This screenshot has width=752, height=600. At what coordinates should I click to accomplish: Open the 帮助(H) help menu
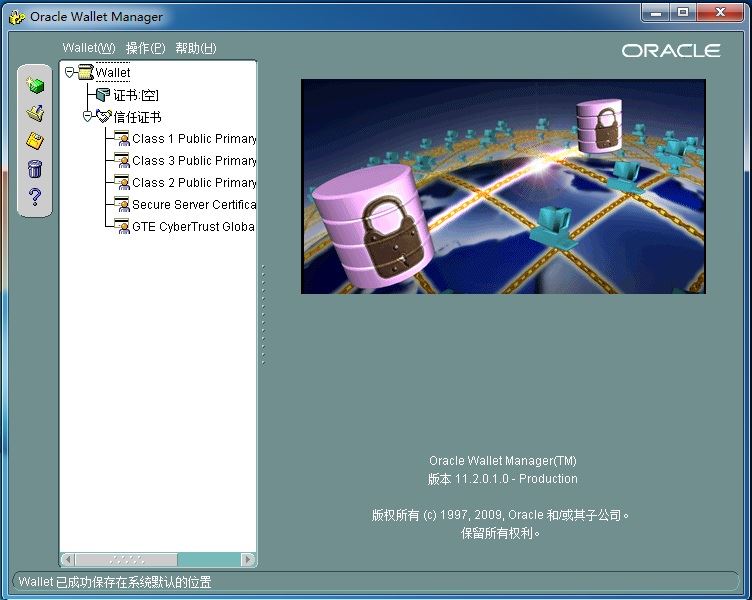[196, 48]
